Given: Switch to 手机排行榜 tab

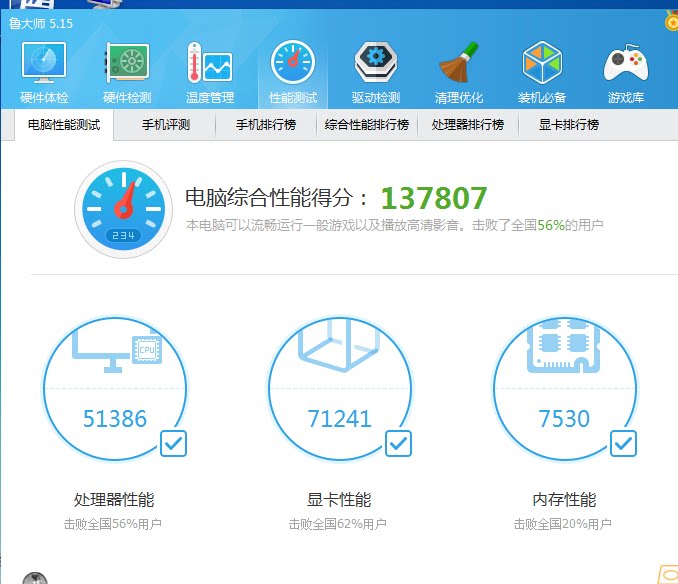Looking at the screenshot, I should (266, 125).
